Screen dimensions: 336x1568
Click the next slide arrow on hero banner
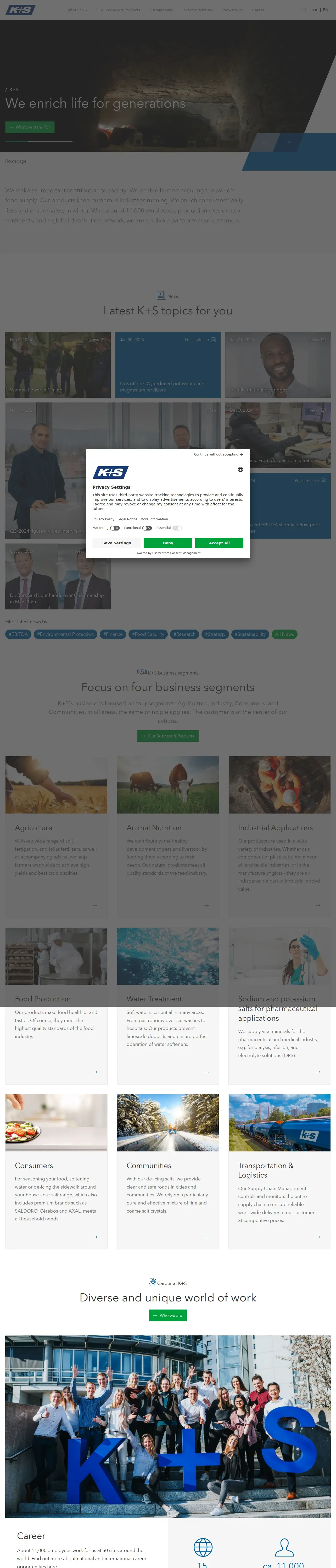(x=288, y=142)
